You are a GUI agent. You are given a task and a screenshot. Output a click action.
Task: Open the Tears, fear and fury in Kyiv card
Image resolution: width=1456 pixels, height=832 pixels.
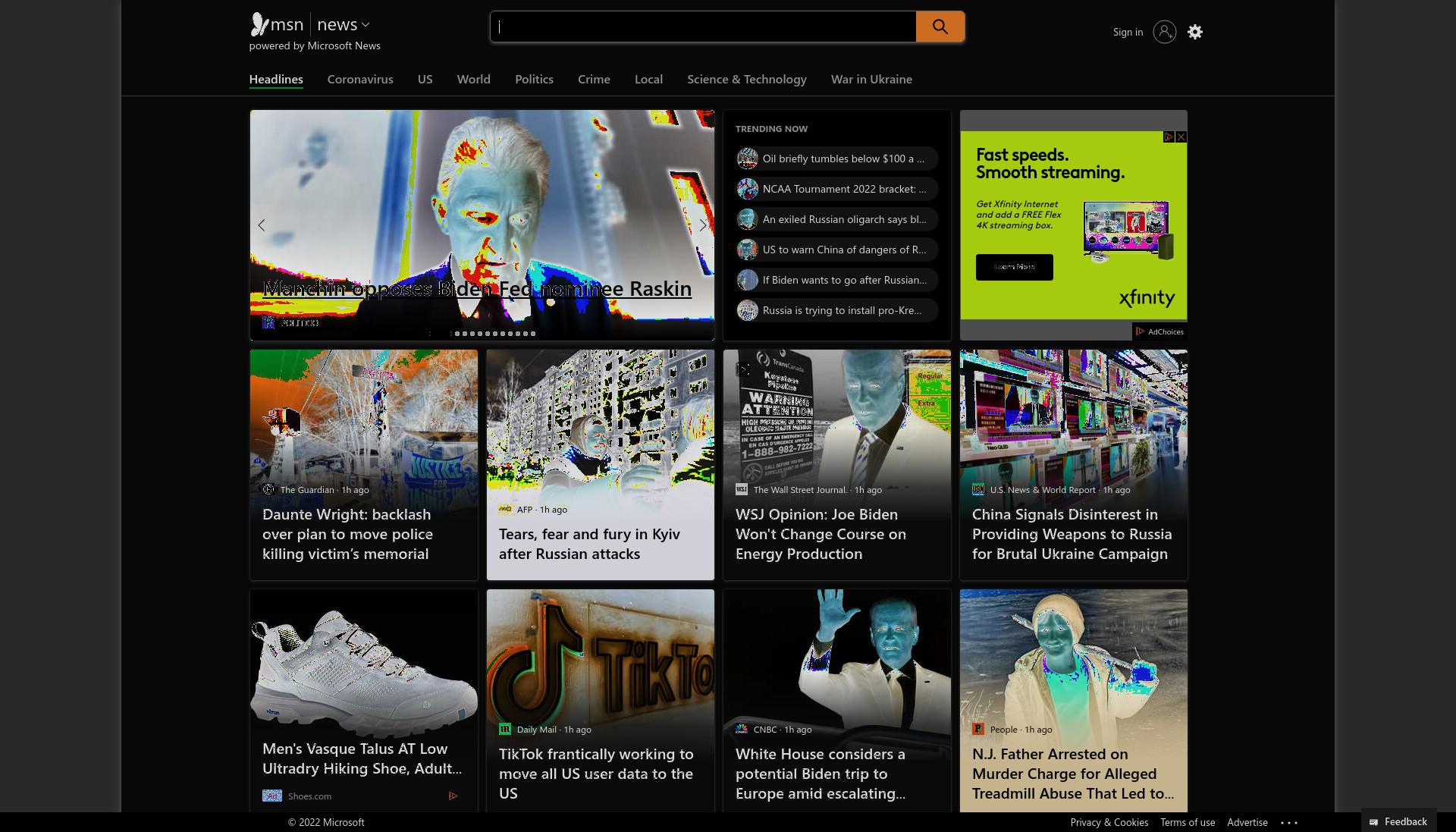tap(601, 465)
